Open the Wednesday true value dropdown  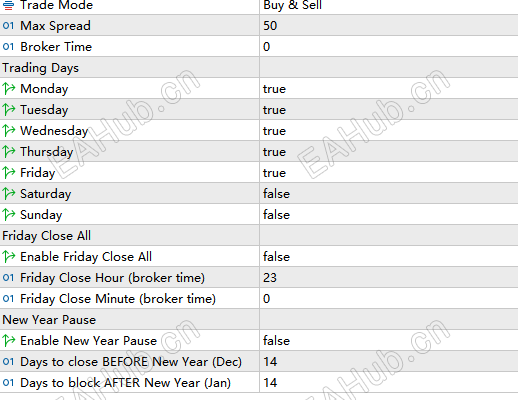tap(389, 131)
